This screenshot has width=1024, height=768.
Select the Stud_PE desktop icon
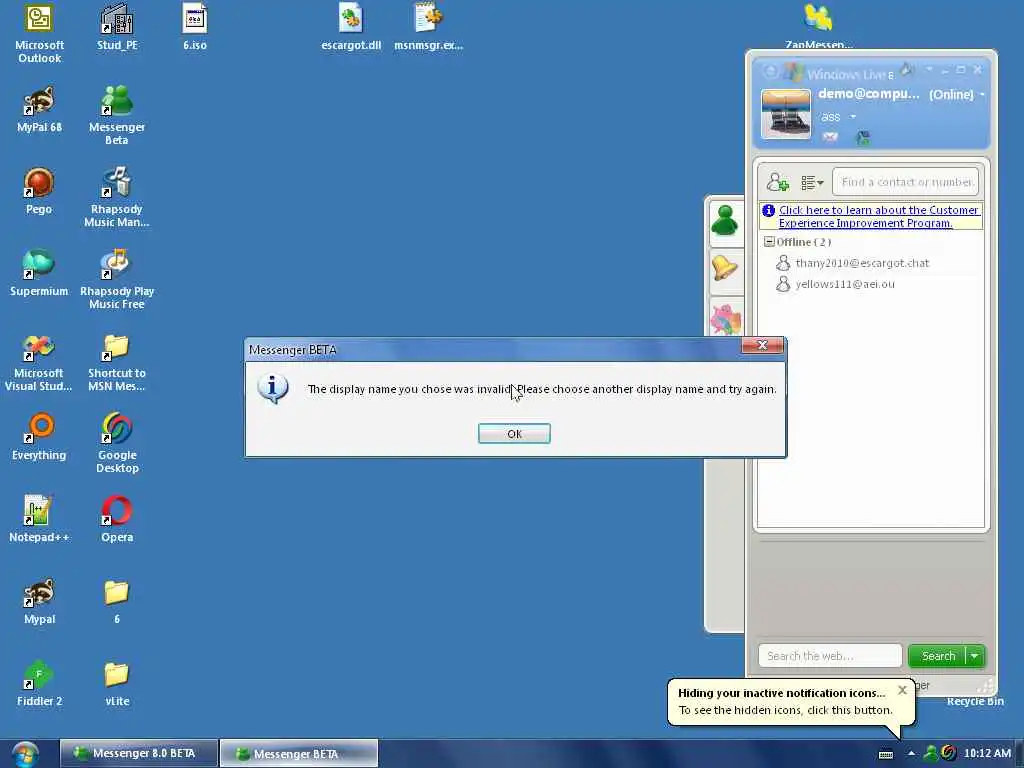(118, 27)
